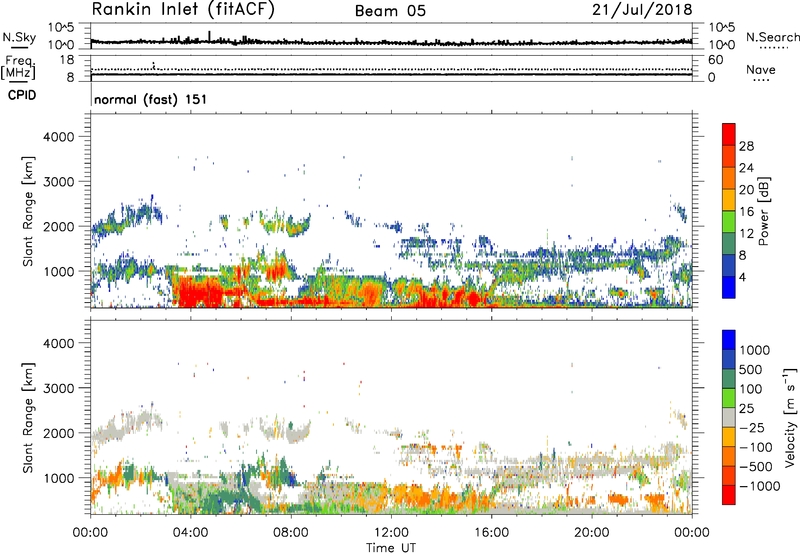
Task: Click the "24" power colorbar label
Action: point(746,168)
